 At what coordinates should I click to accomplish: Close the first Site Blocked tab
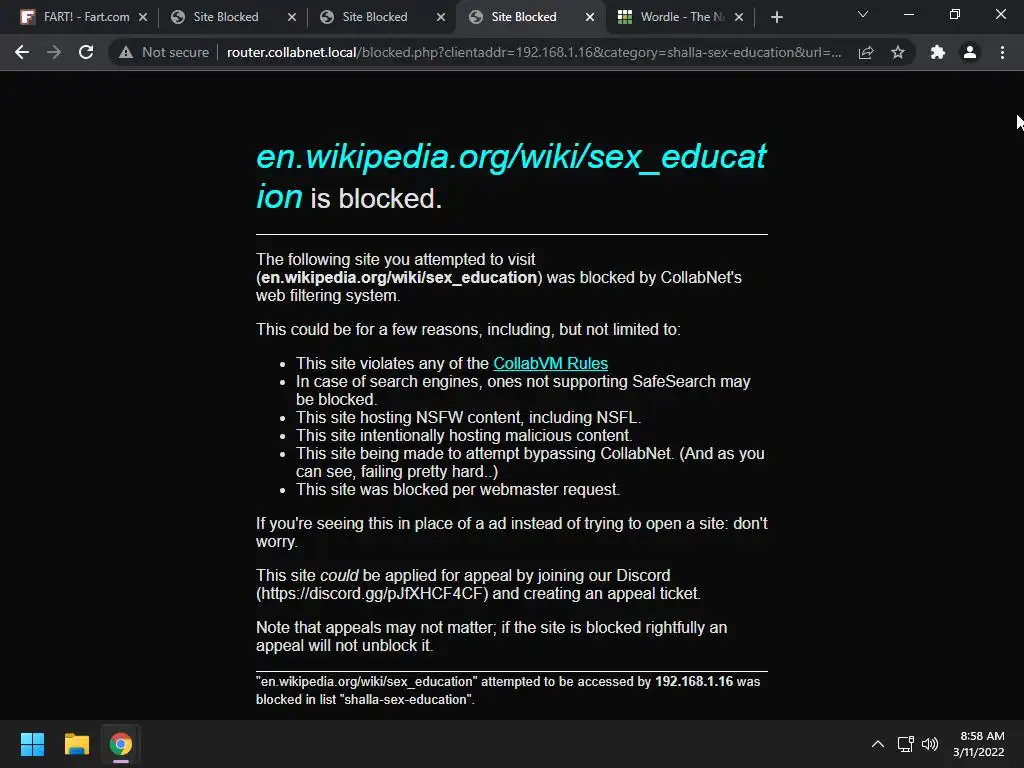292,17
